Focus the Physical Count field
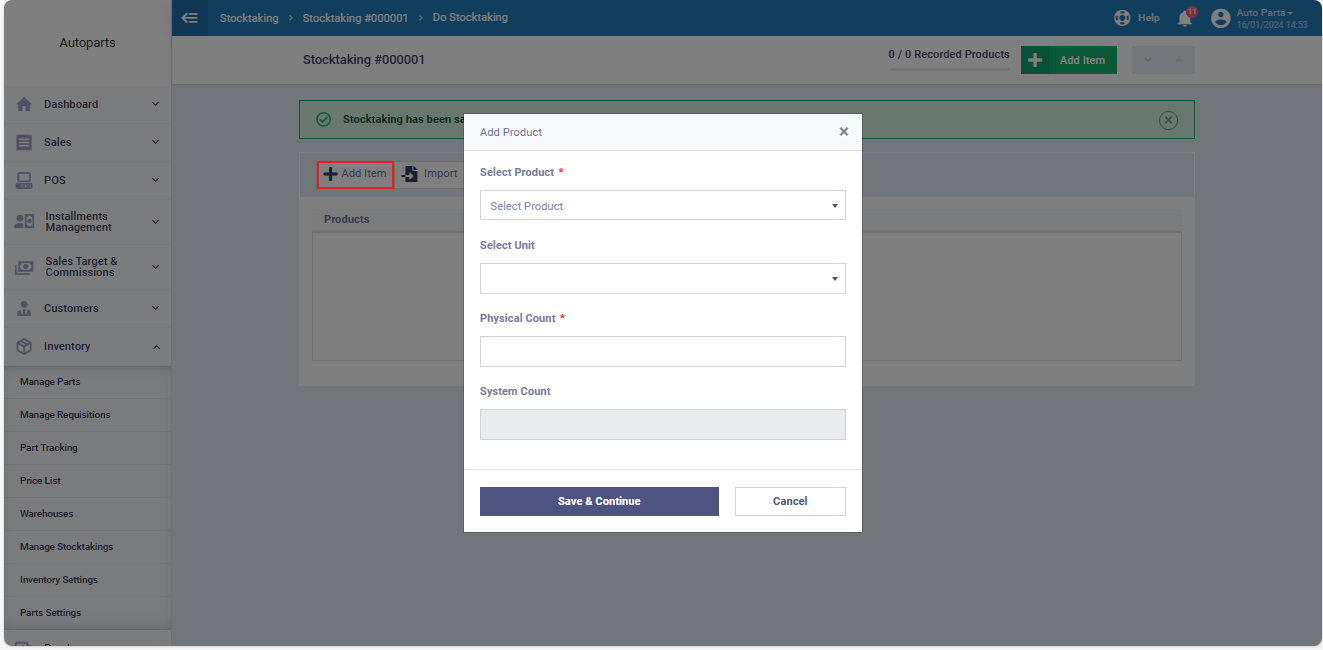 point(663,352)
